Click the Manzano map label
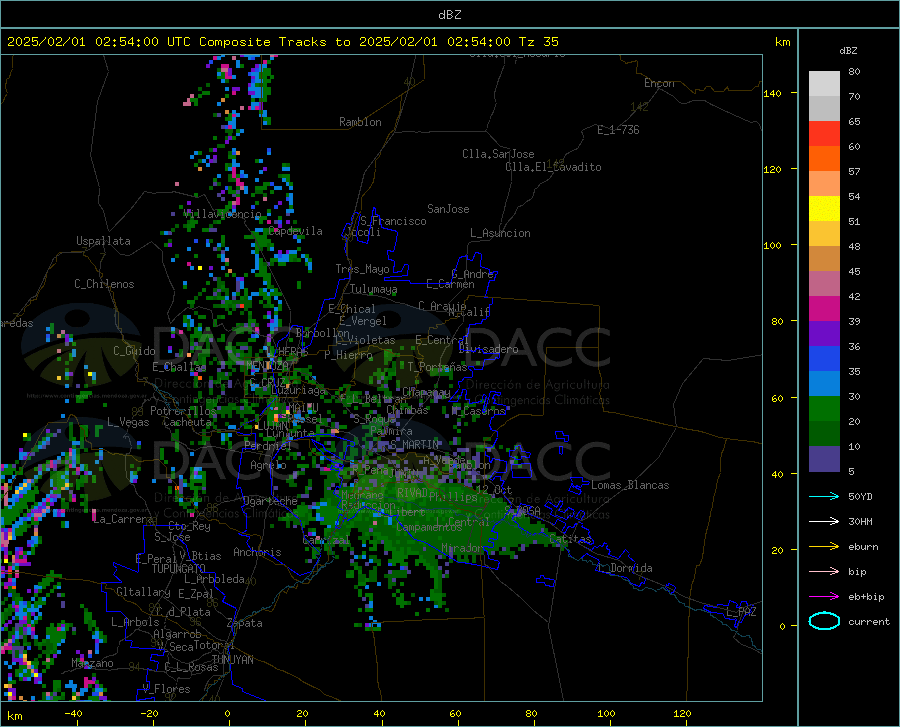Screen dimensions: 900x727 pos(92,663)
